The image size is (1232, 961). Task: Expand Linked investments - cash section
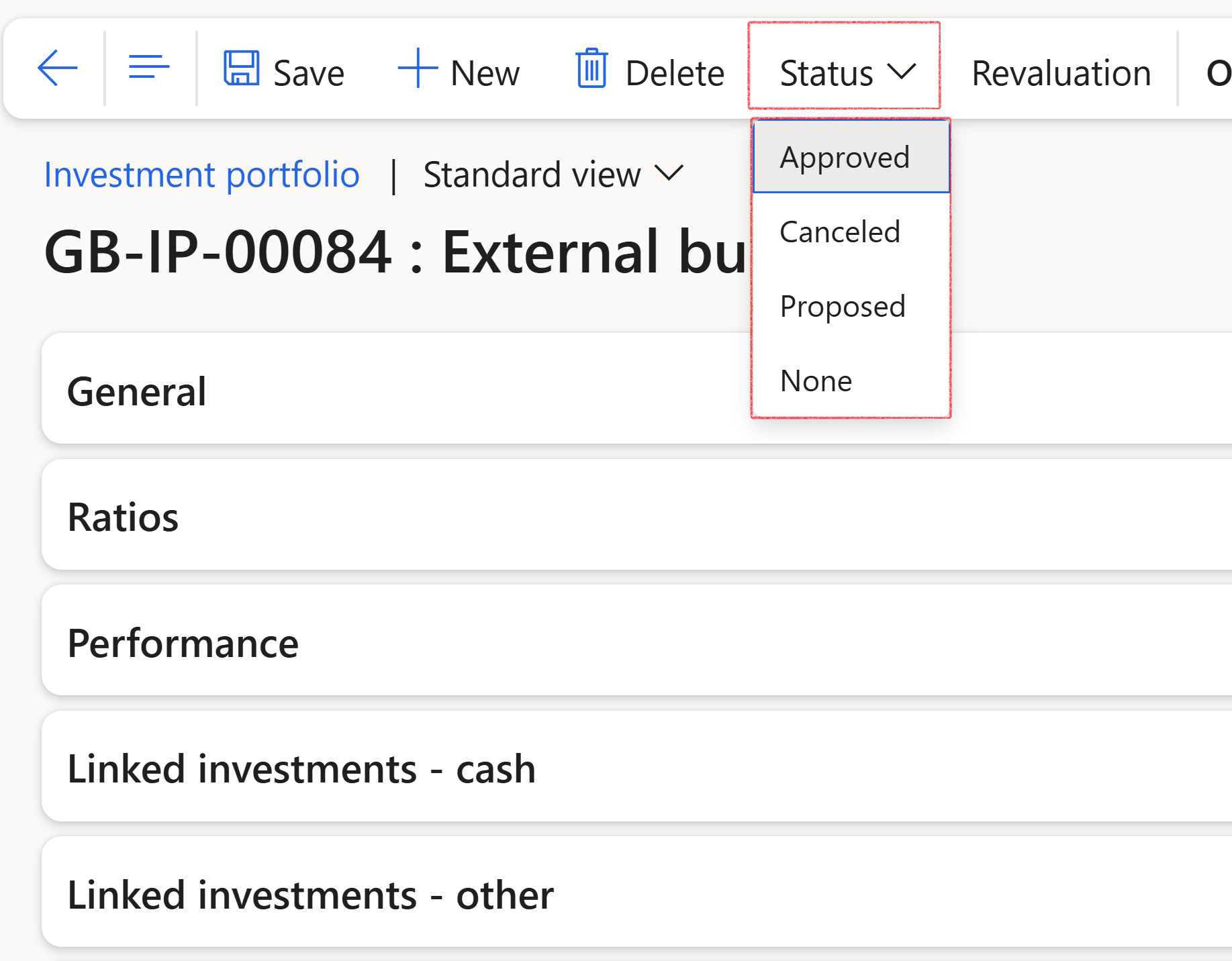636,766
